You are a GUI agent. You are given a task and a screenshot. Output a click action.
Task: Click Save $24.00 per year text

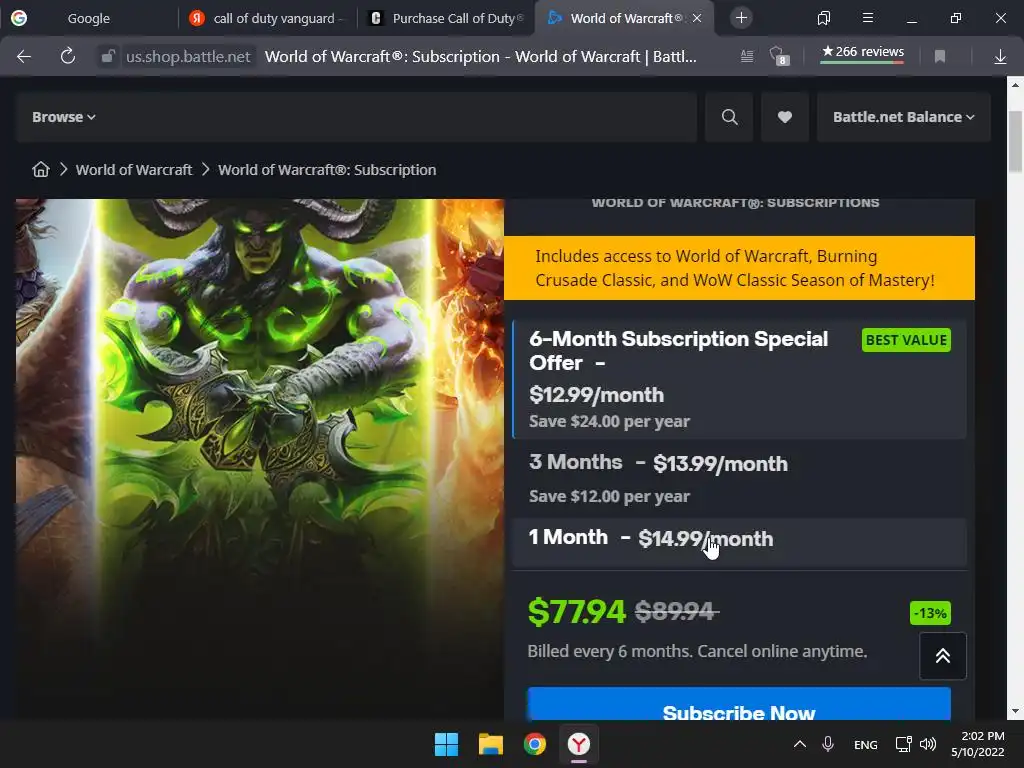click(x=609, y=421)
